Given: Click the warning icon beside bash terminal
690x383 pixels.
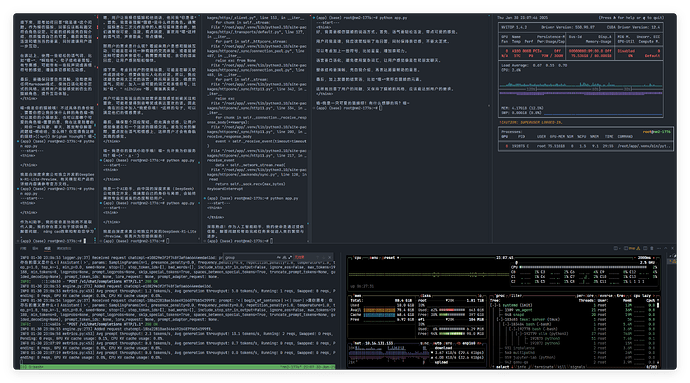Looking at the screenshot, I should (x=638, y=248).
